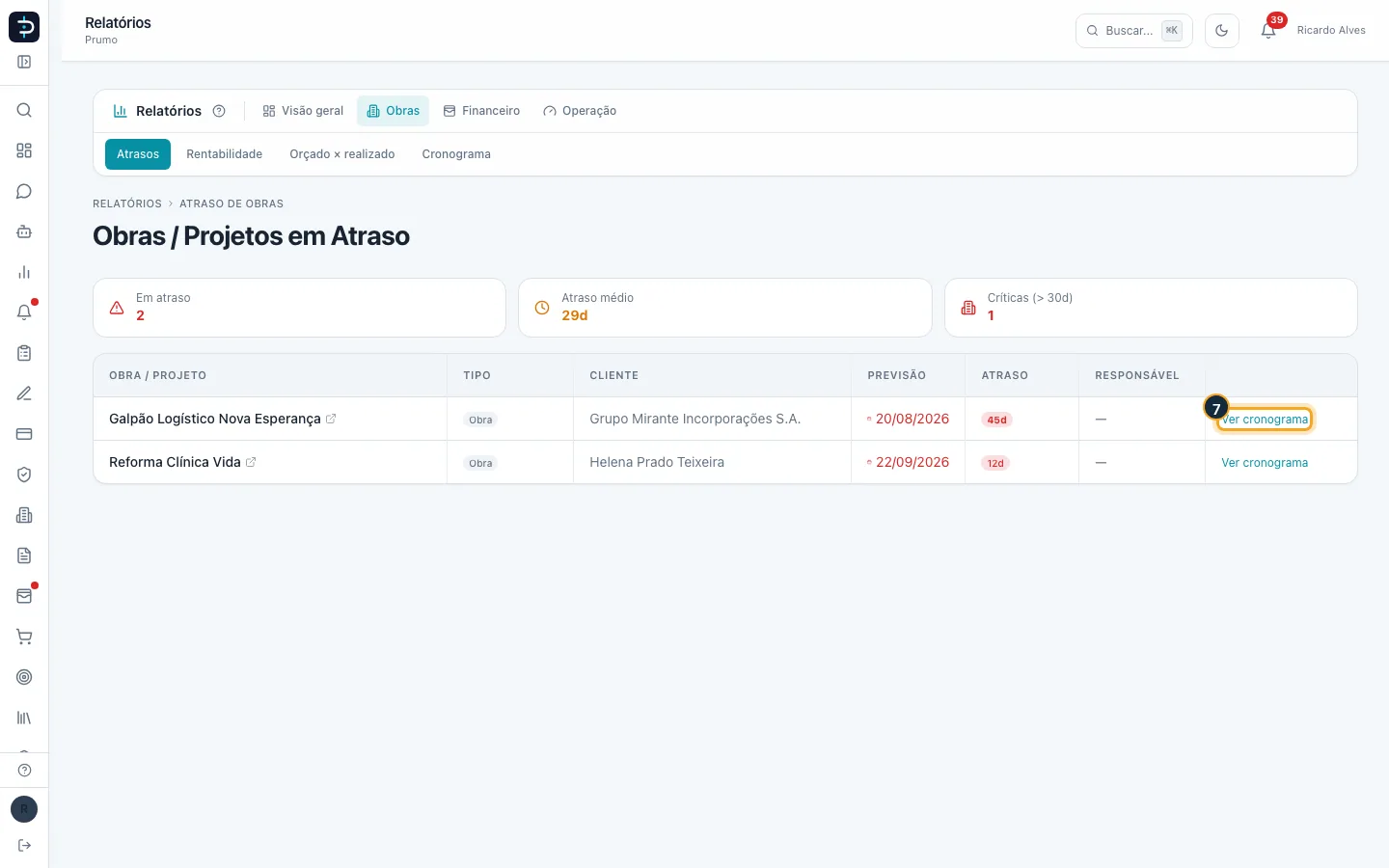Screen dimensions: 1389x868
Task: Click help icon next to Relatórios heading
Action: [x=219, y=111]
